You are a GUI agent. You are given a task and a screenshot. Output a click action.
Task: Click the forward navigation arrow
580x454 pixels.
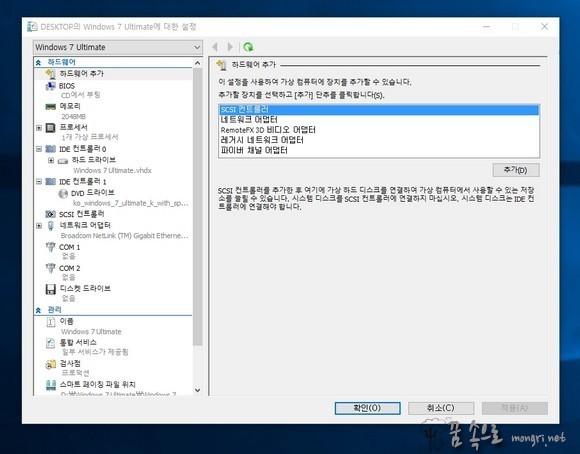coord(230,47)
